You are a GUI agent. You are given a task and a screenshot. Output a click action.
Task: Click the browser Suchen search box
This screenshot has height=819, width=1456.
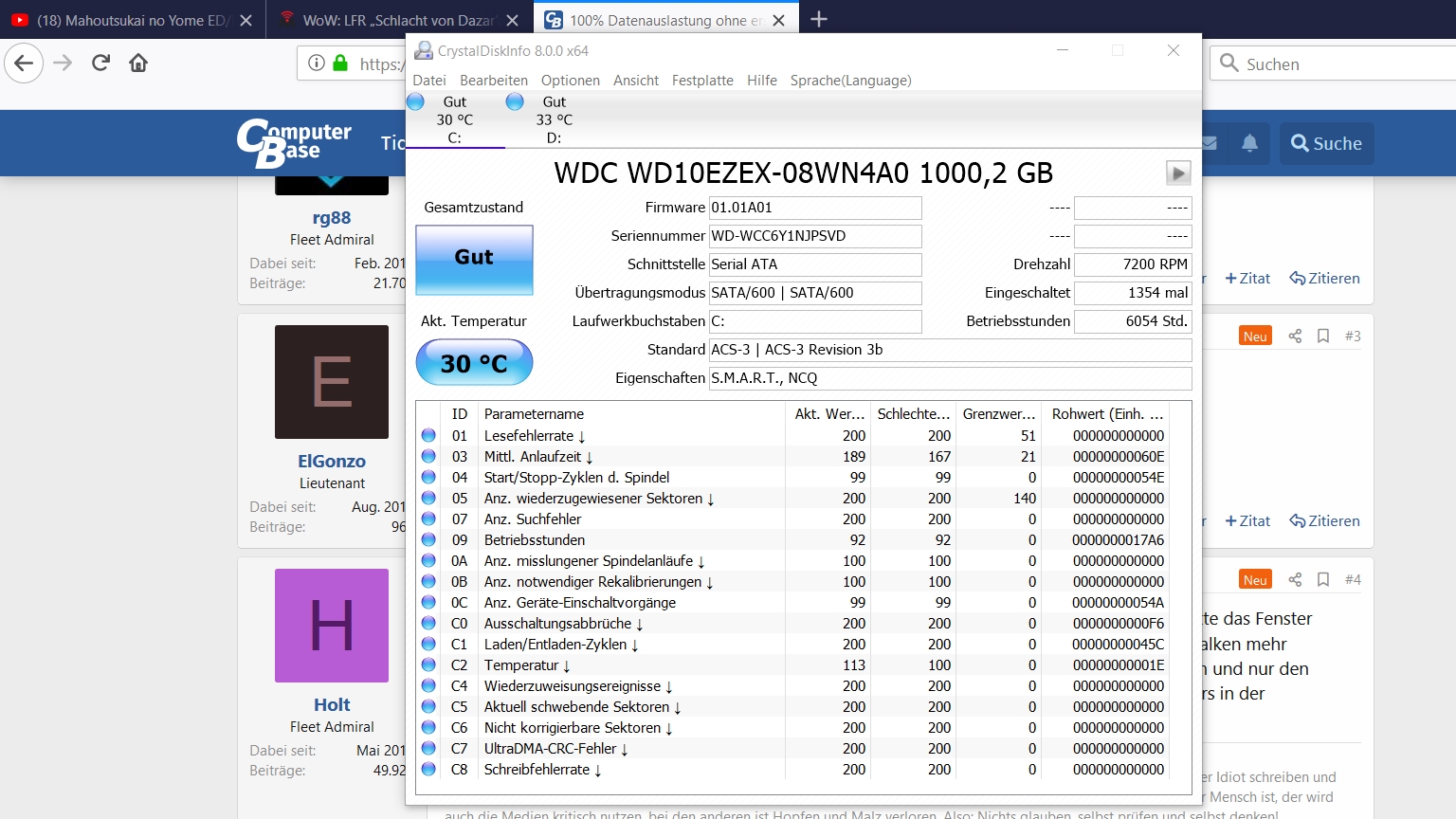point(1334,64)
